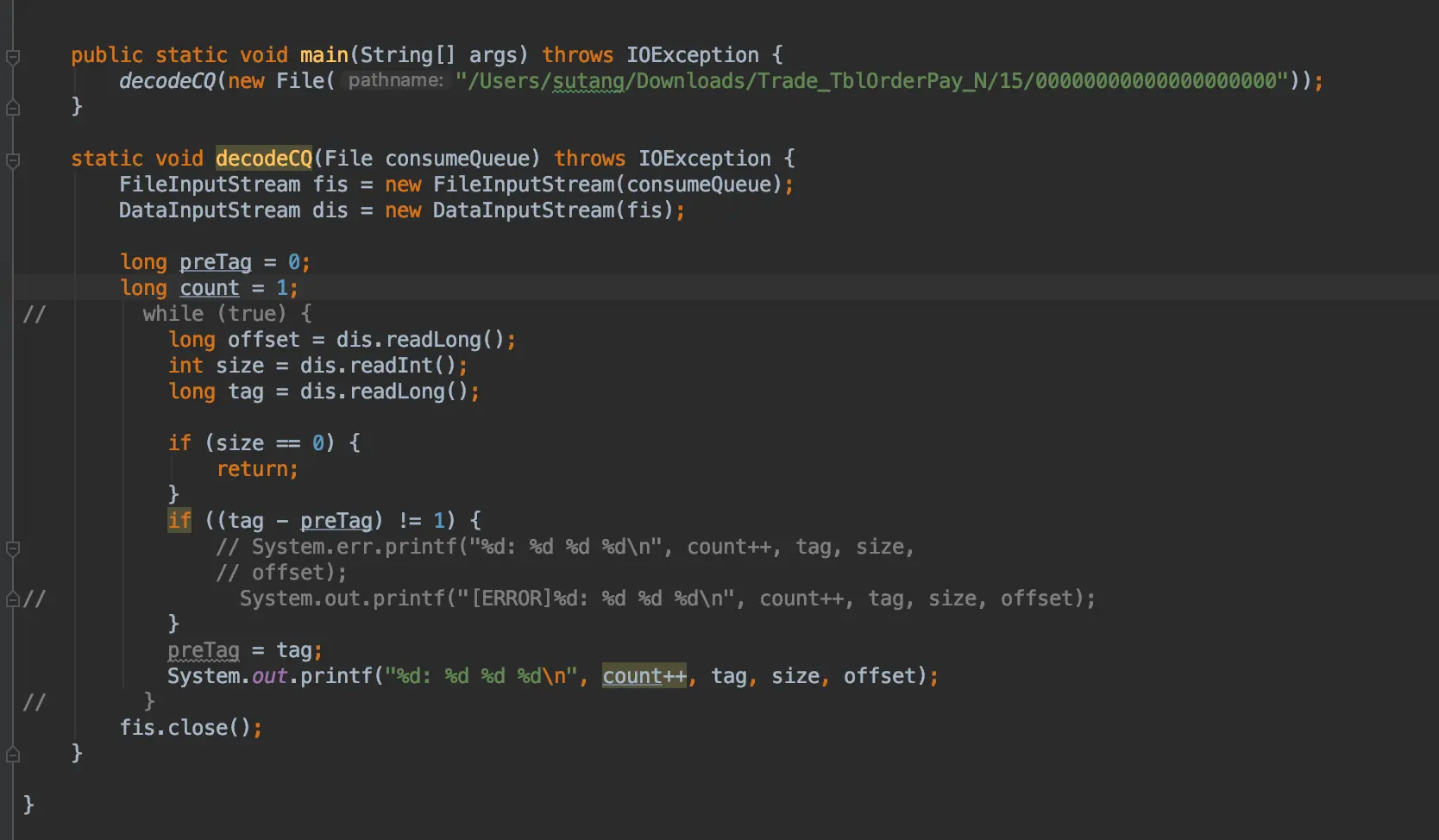The width and height of the screenshot is (1439, 840).
Task: Click IOException in the decodeCQ signature
Action: click(x=705, y=159)
